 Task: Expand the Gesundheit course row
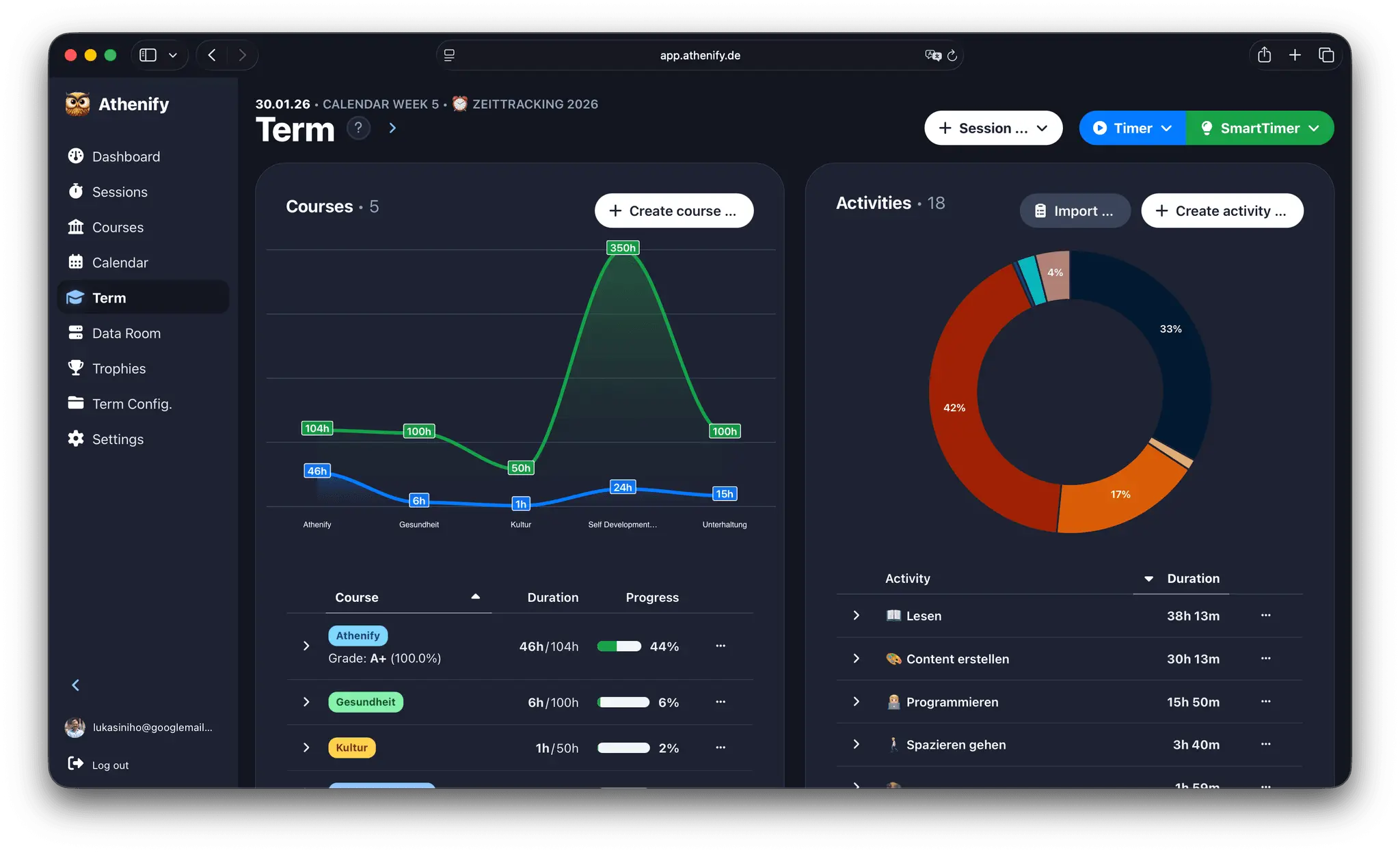pyautogui.click(x=306, y=702)
